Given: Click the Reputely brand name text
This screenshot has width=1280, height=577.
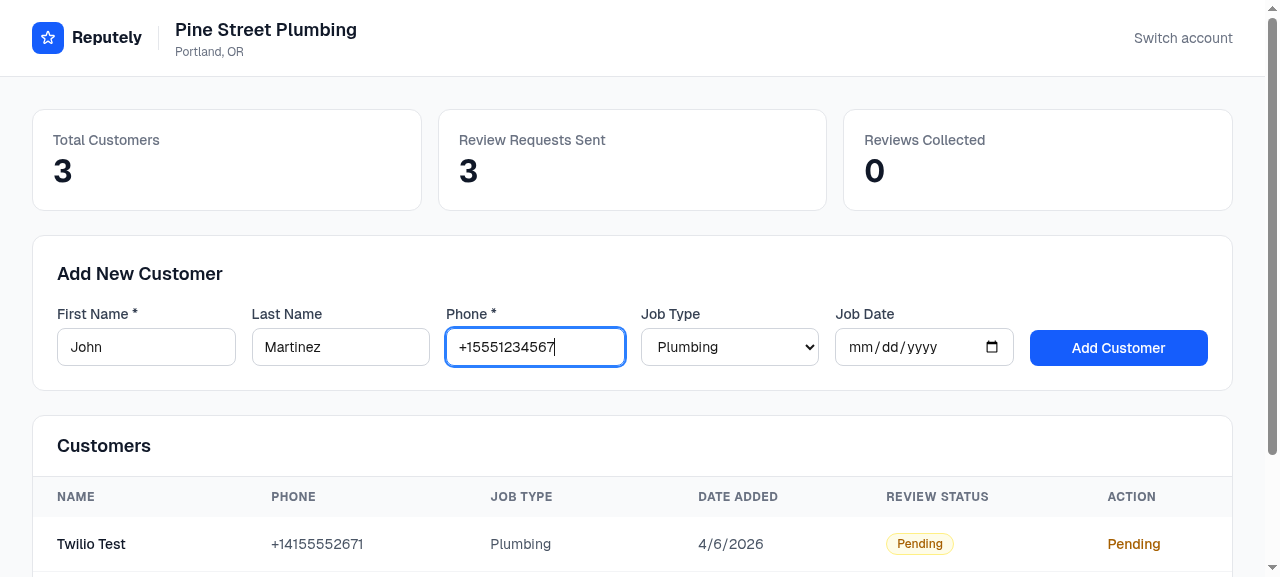Looking at the screenshot, I should tap(107, 38).
